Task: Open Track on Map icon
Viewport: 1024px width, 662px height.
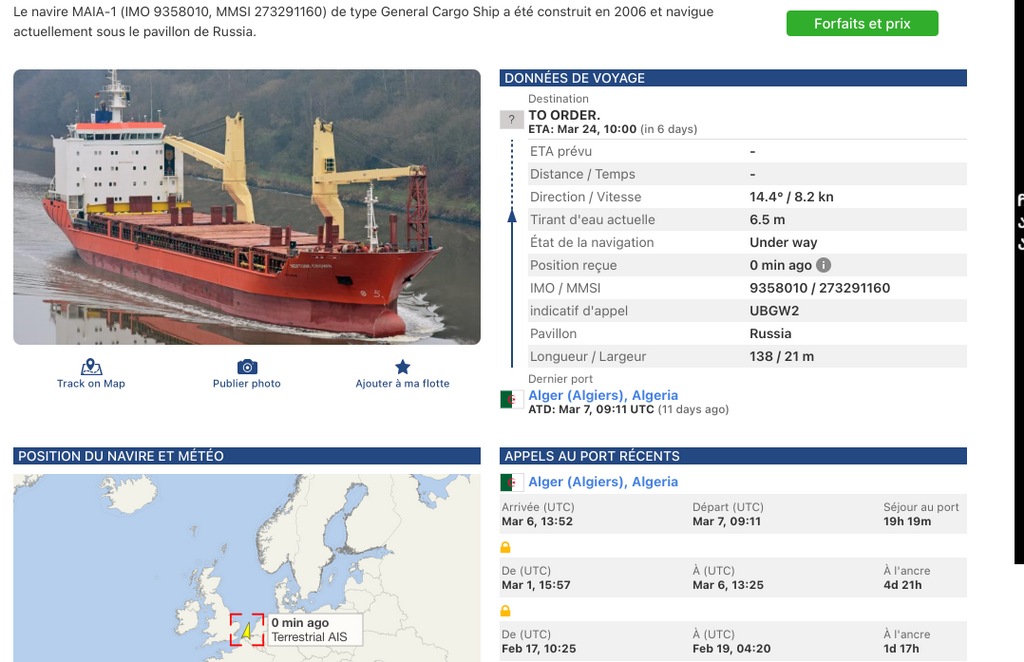Action: 91,367
